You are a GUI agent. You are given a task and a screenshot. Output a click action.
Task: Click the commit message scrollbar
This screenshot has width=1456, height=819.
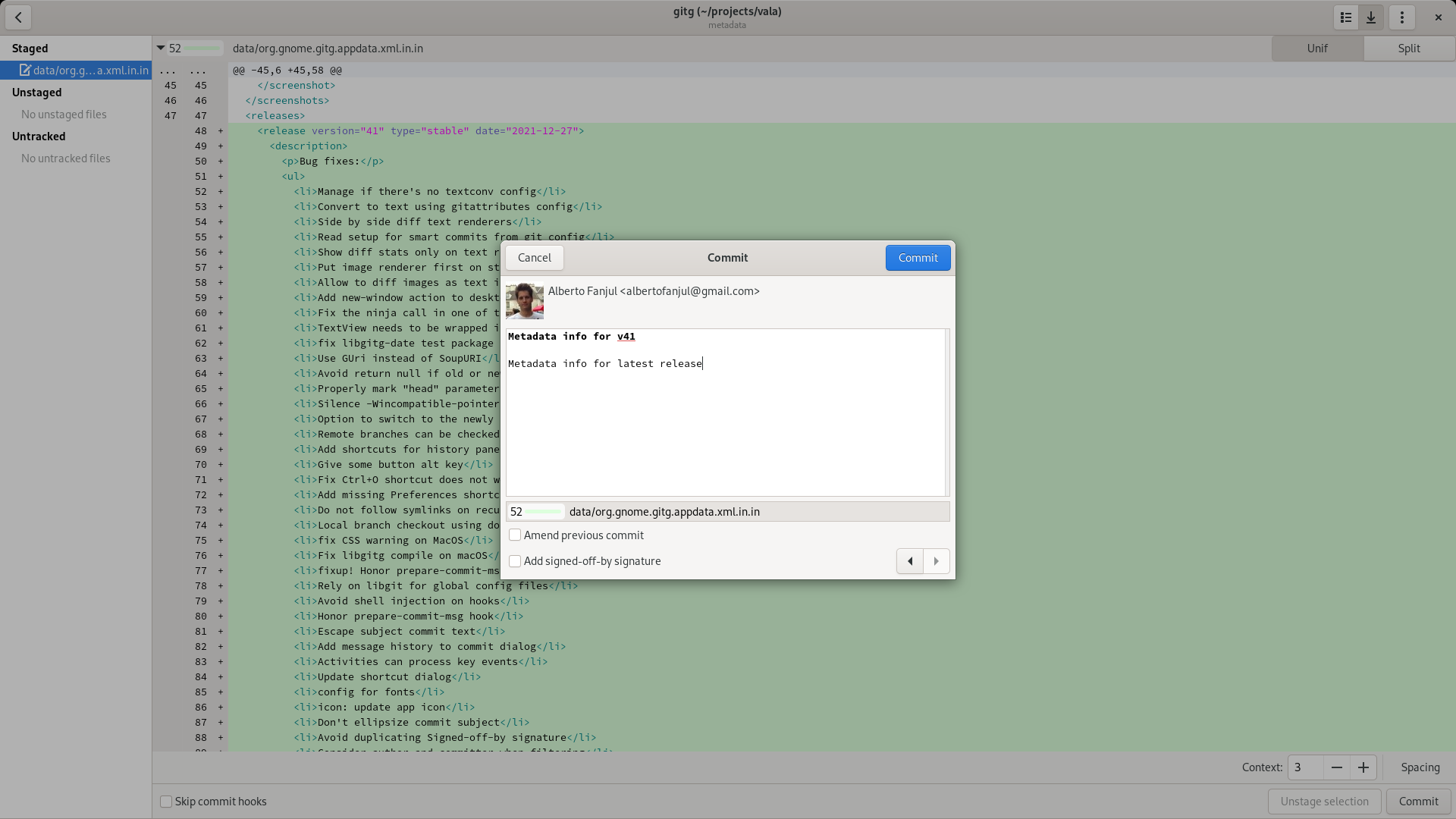click(947, 413)
